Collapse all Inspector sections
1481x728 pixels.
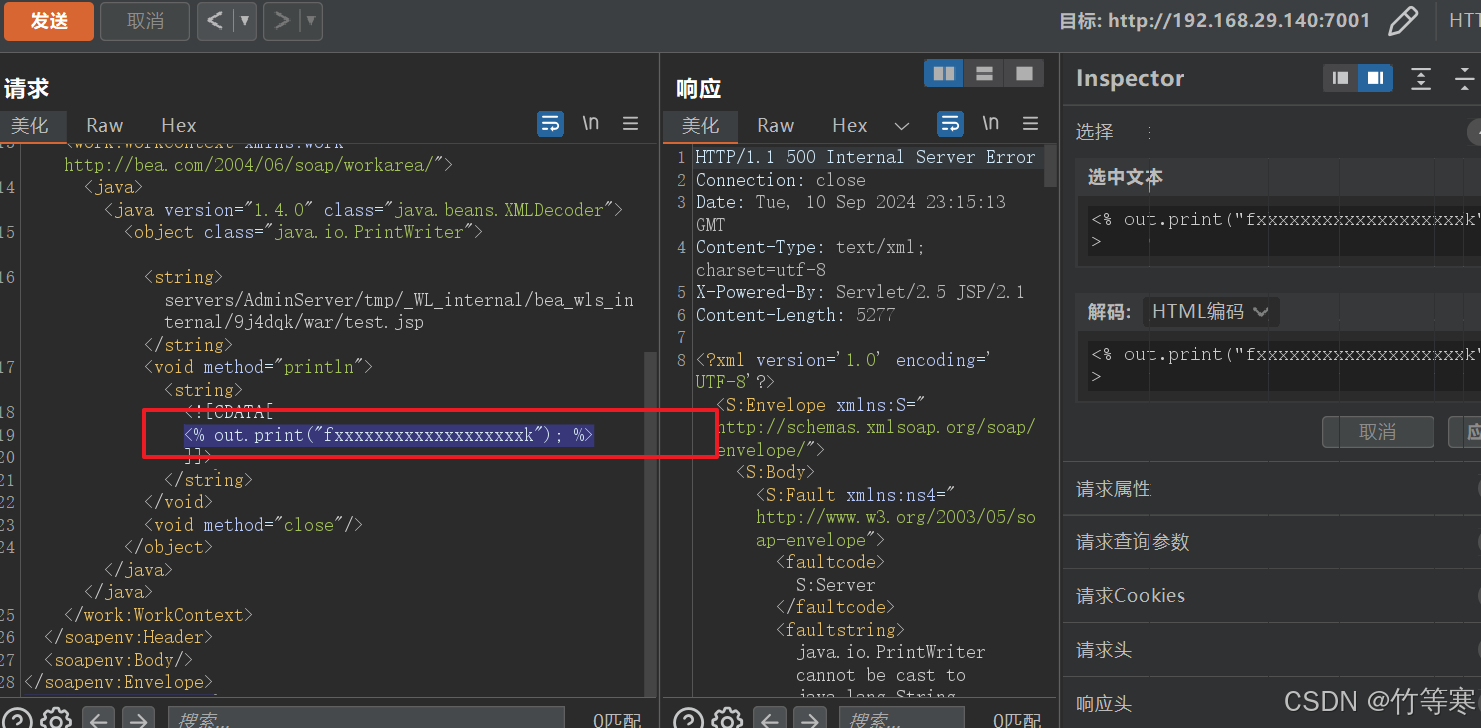click(x=1465, y=78)
